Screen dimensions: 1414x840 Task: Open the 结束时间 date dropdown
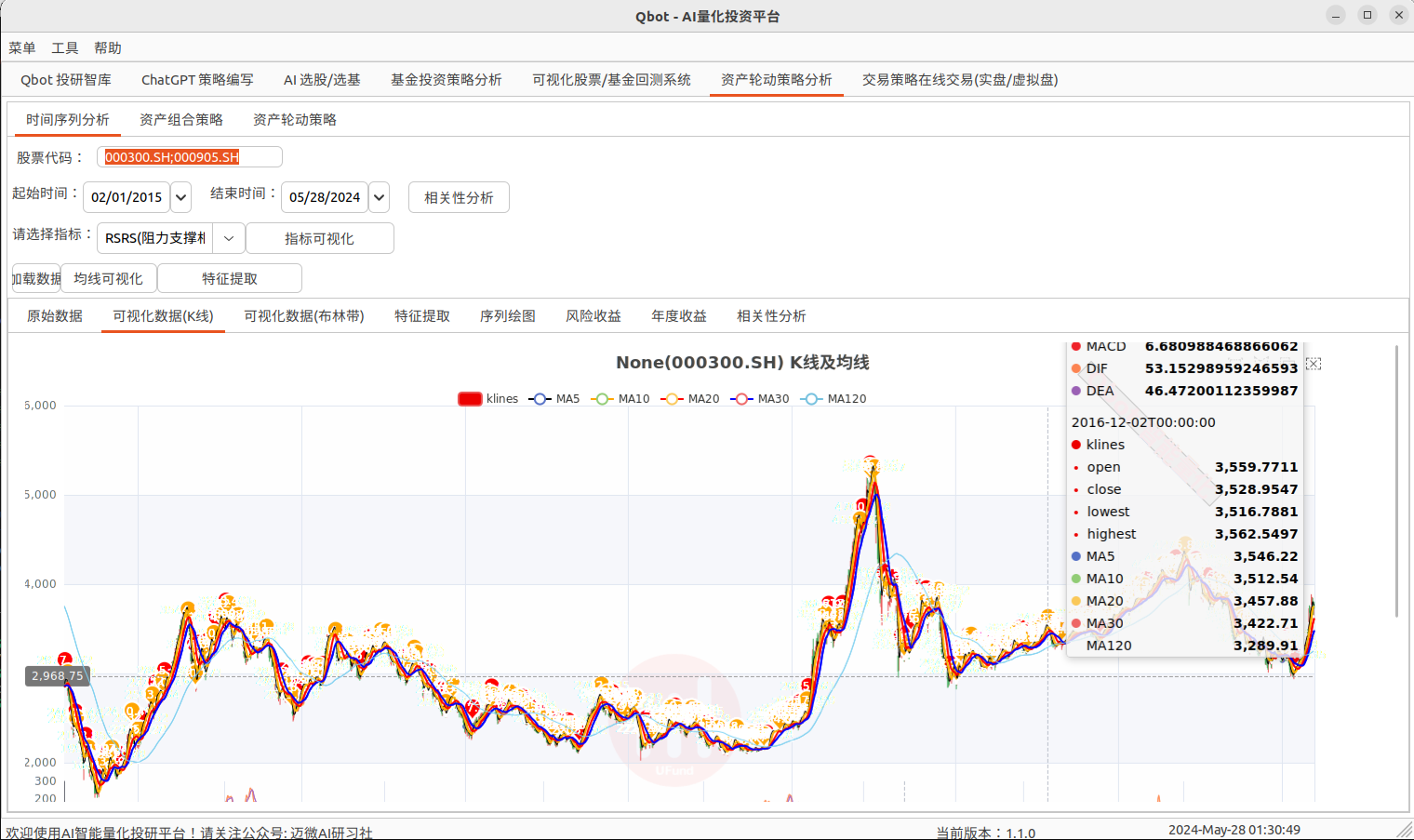378,196
